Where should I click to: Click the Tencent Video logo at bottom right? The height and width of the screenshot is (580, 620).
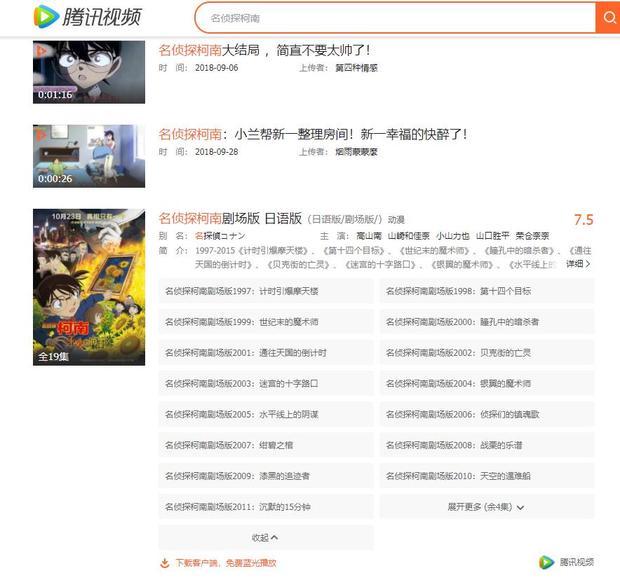pos(566,562)
